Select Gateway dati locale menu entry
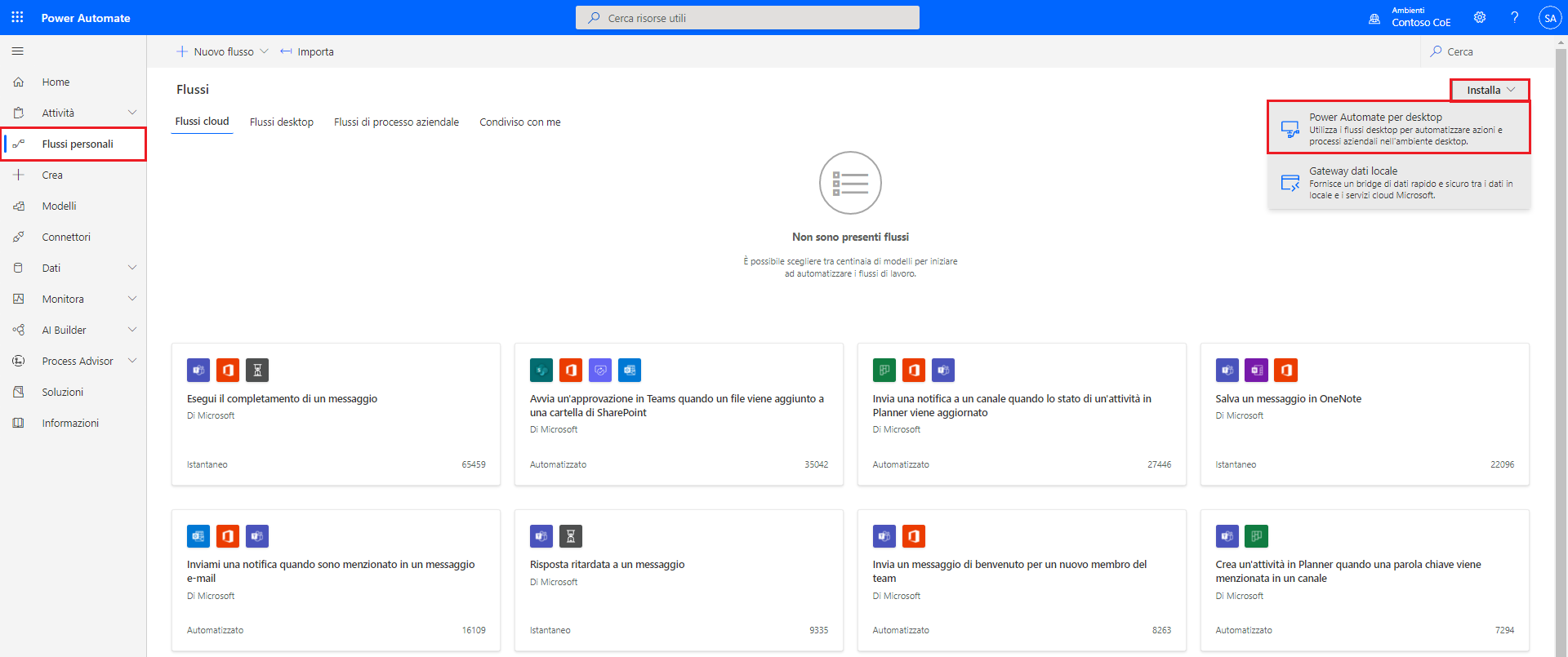The width and height of the screenshot is (1568, 657). pos(1399,183)
